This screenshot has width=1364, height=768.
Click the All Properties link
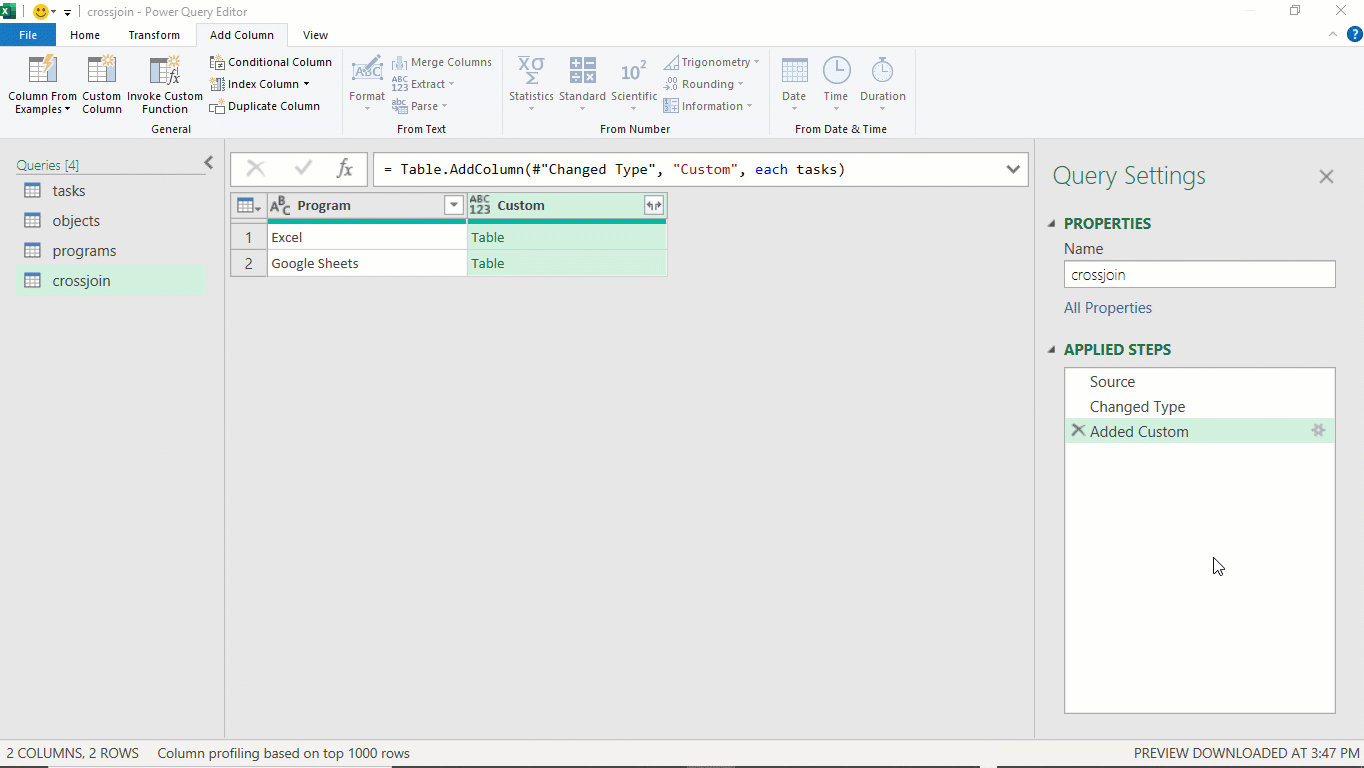1107,308
